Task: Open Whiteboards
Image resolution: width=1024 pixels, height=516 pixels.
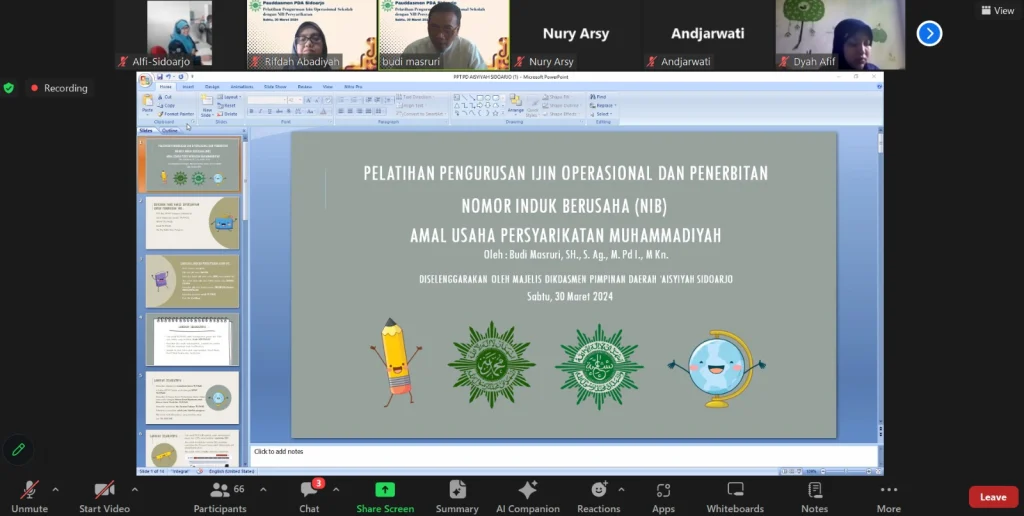Action: click(x=735, y=498)
